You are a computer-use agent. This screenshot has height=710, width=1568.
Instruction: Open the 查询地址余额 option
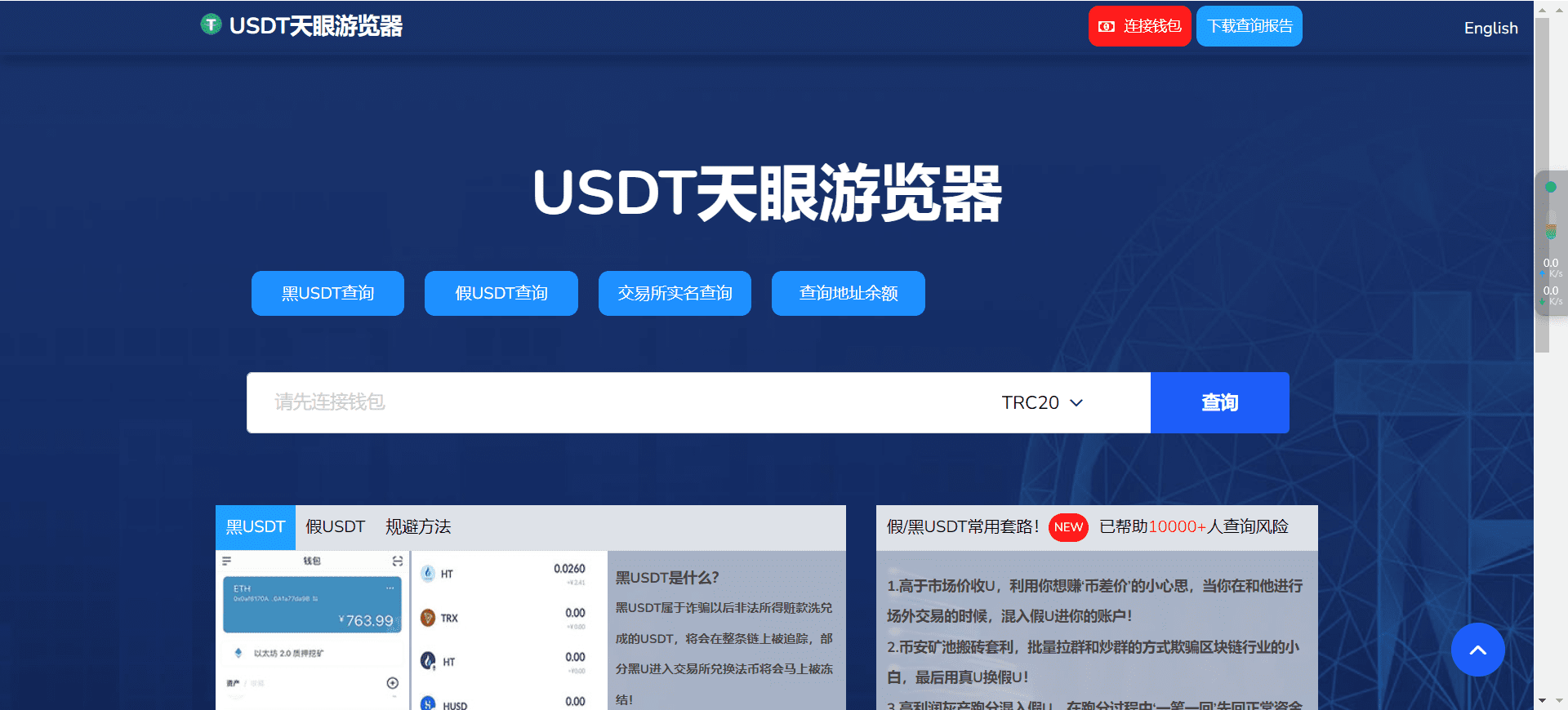tap(849, 293)
